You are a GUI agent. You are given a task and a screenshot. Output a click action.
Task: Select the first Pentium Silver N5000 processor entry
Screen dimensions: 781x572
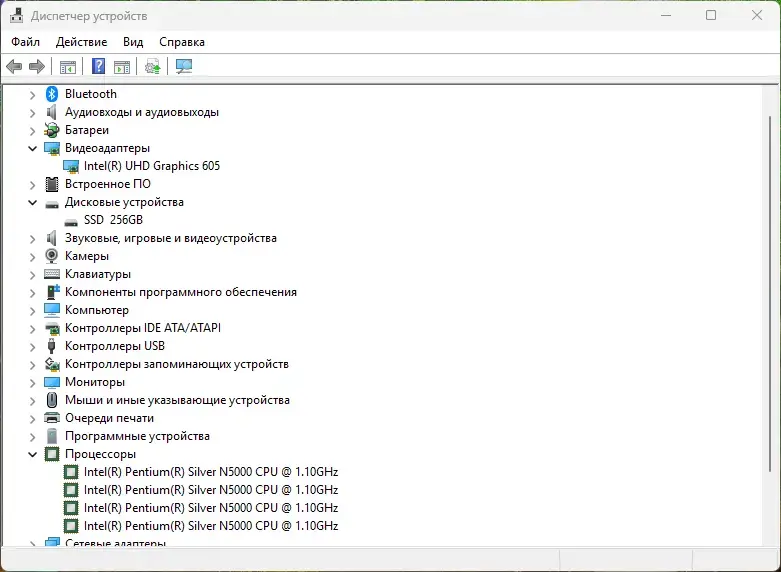pyautogui.click(x=211, y=472)
